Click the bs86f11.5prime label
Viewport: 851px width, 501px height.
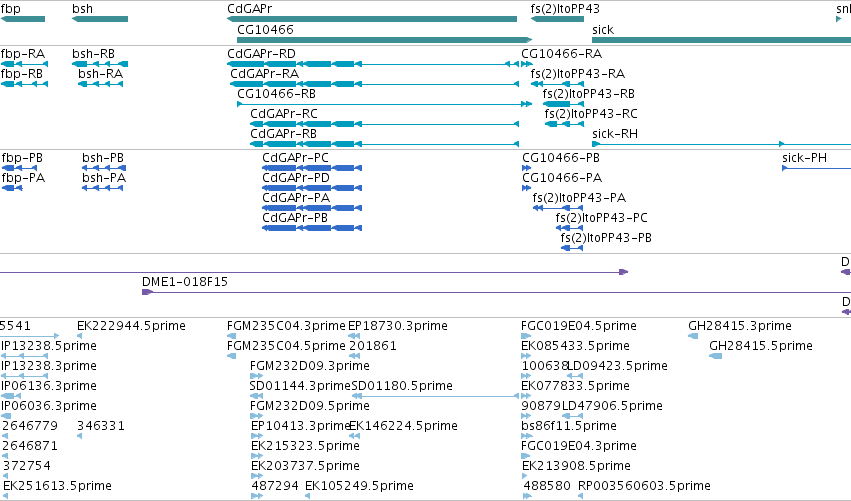click(x=569, y=426)
